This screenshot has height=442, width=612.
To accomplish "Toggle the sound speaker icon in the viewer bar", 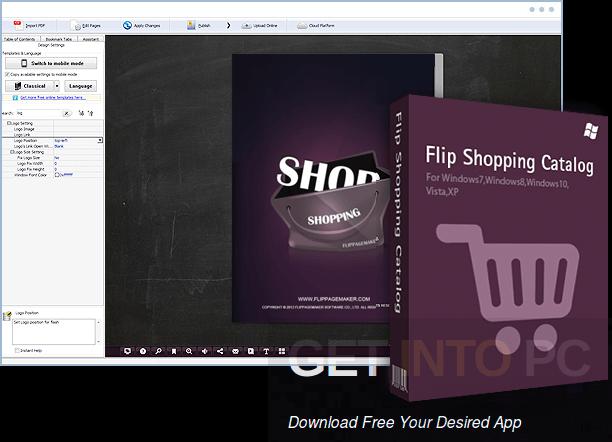I will (x=205, y=351).
